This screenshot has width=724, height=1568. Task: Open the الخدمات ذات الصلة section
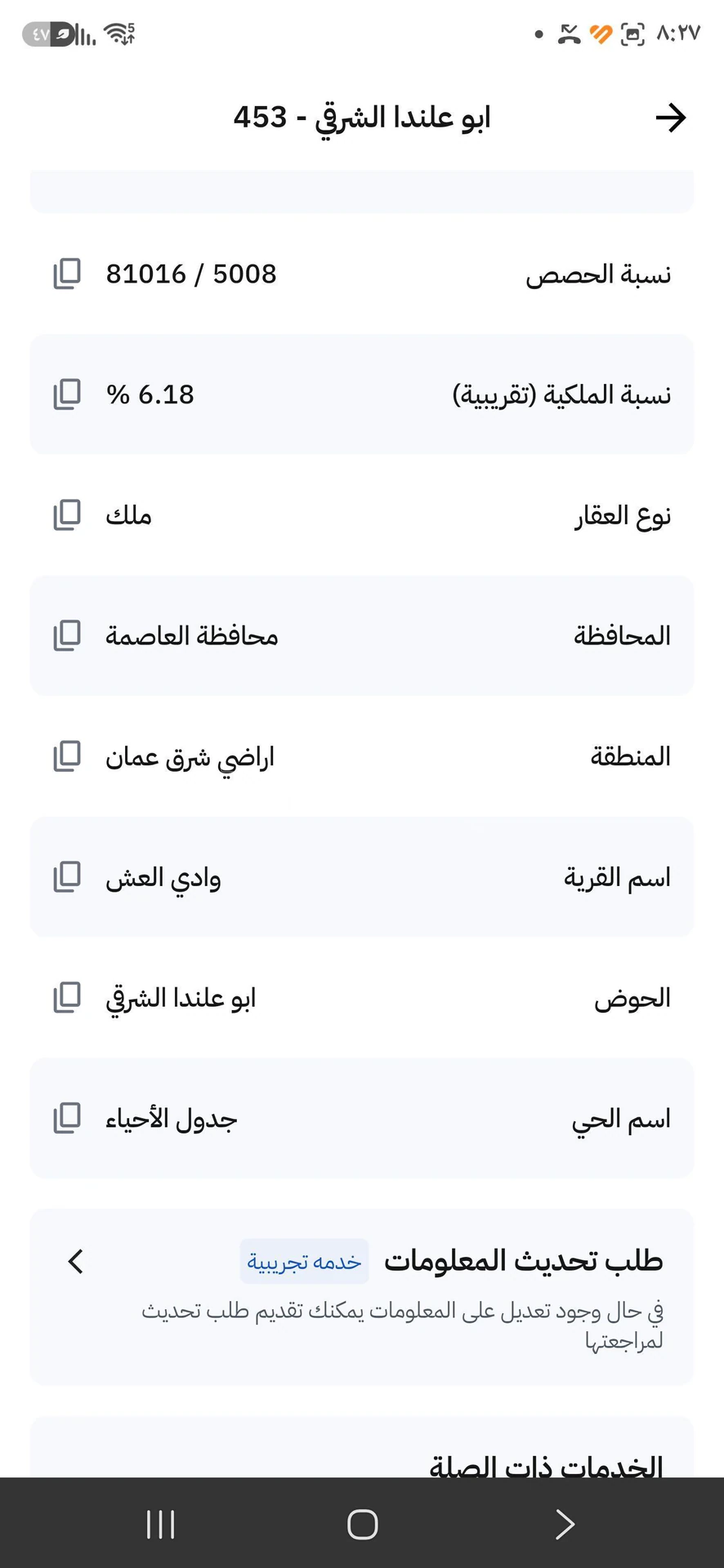(x=546, y=1467)
